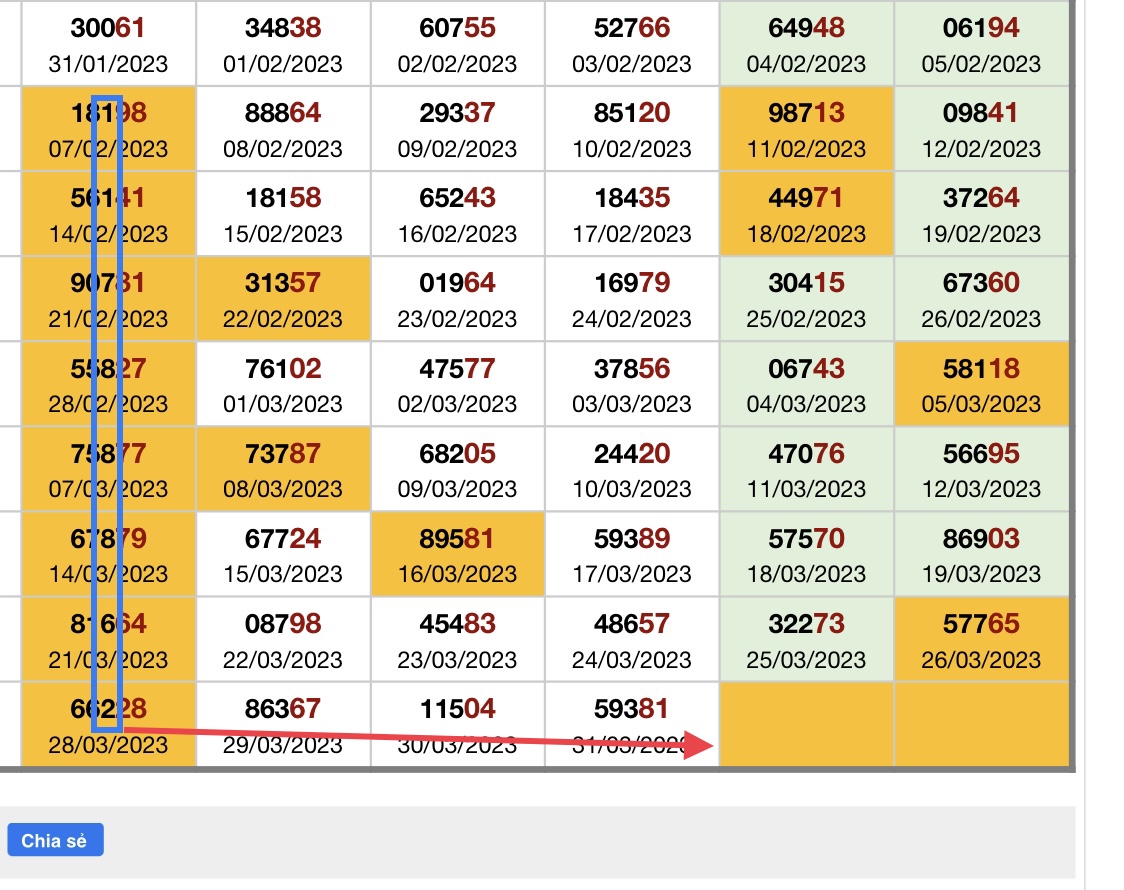Viewport: 1124px width, 890px height.
Task: Click the cell dated 17/03/2023
Action: click(631, 555)
